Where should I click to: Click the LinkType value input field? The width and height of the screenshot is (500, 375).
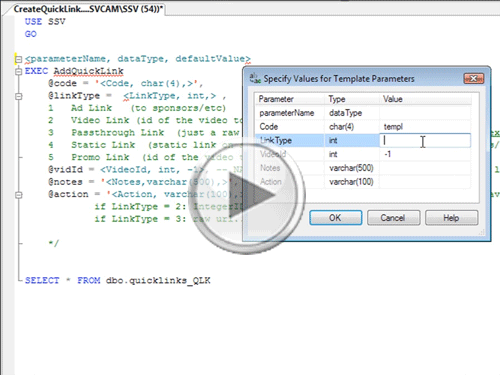click(425, 140)
